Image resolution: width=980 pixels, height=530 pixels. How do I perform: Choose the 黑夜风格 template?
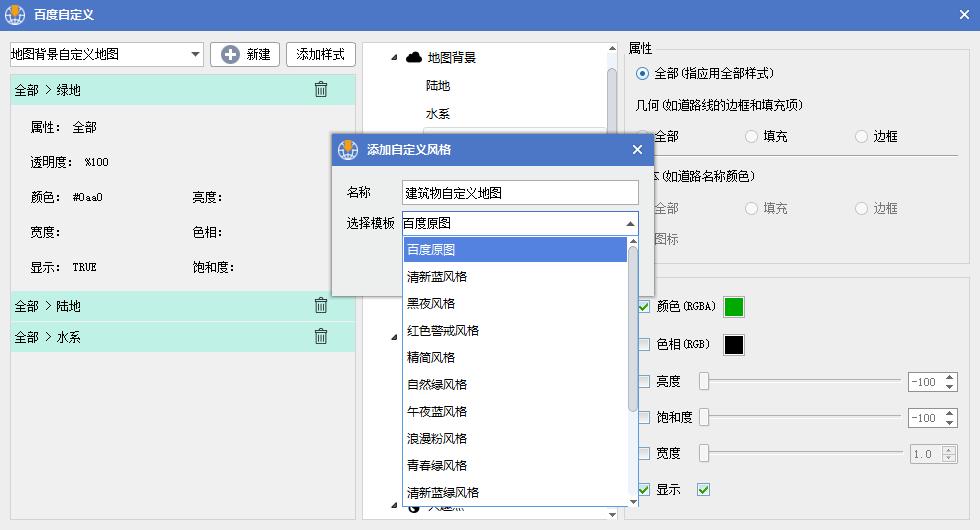point(515,303)
